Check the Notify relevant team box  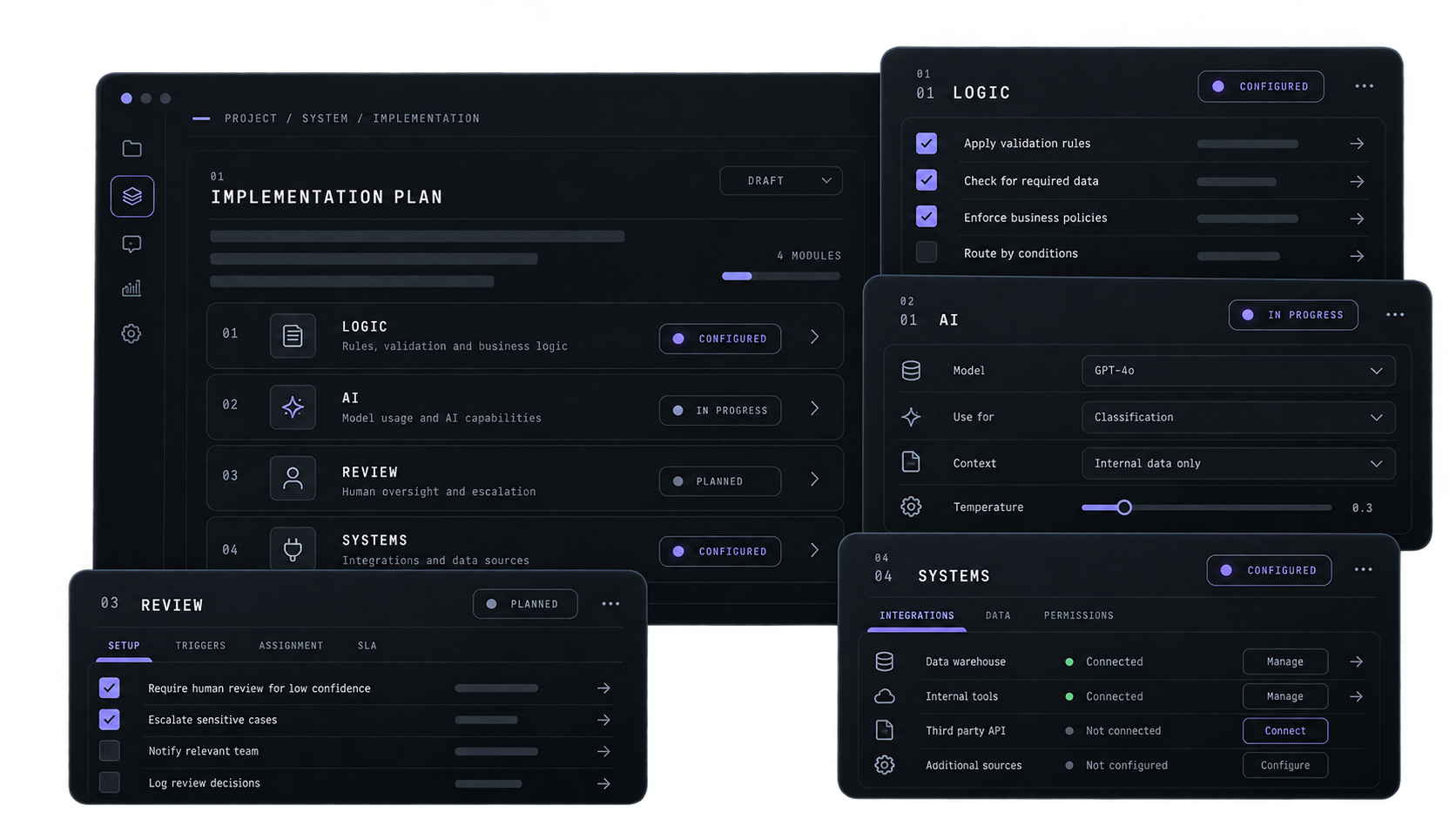109,750
